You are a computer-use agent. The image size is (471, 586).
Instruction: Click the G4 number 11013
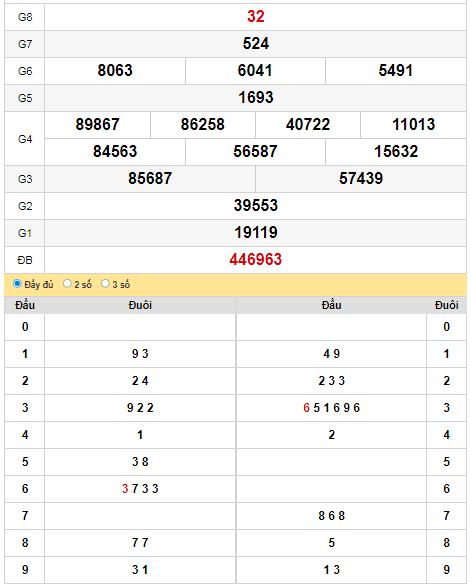(x=413, y=124)
